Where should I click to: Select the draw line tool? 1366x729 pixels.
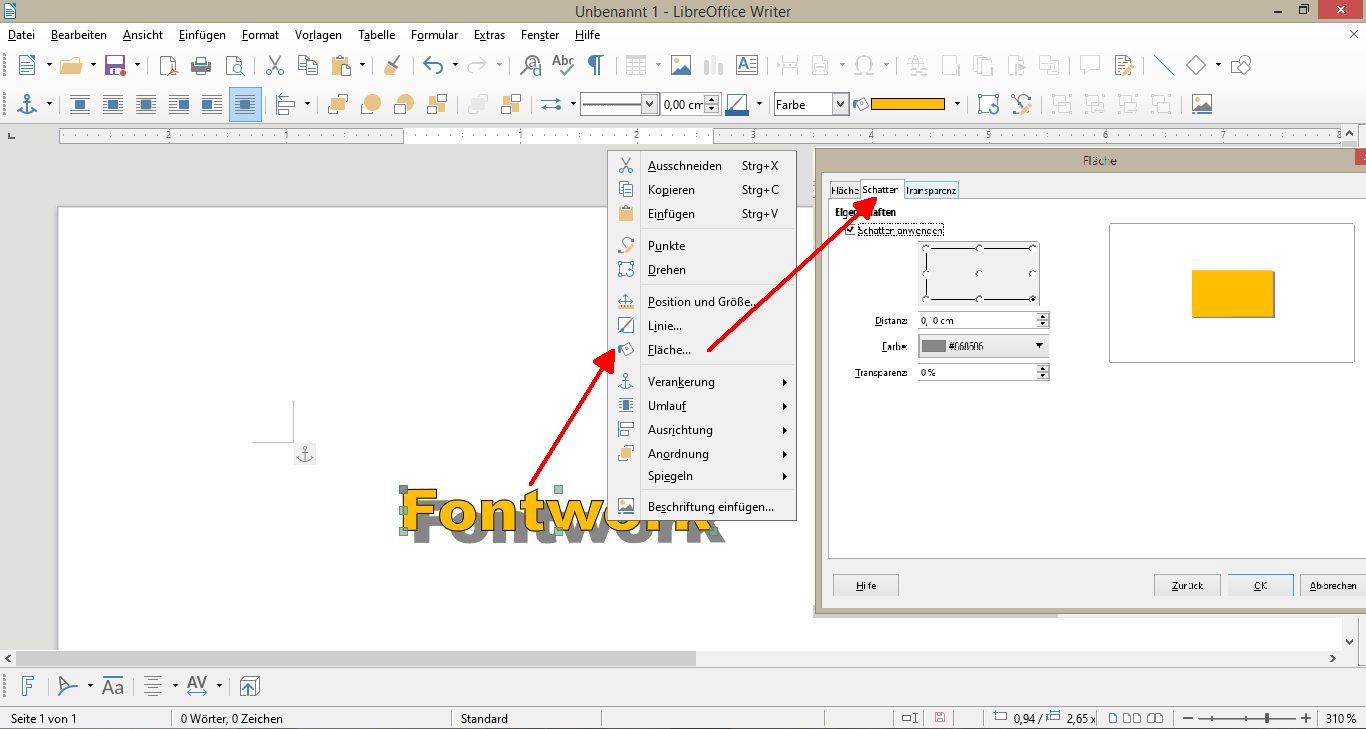(1164, 66)
